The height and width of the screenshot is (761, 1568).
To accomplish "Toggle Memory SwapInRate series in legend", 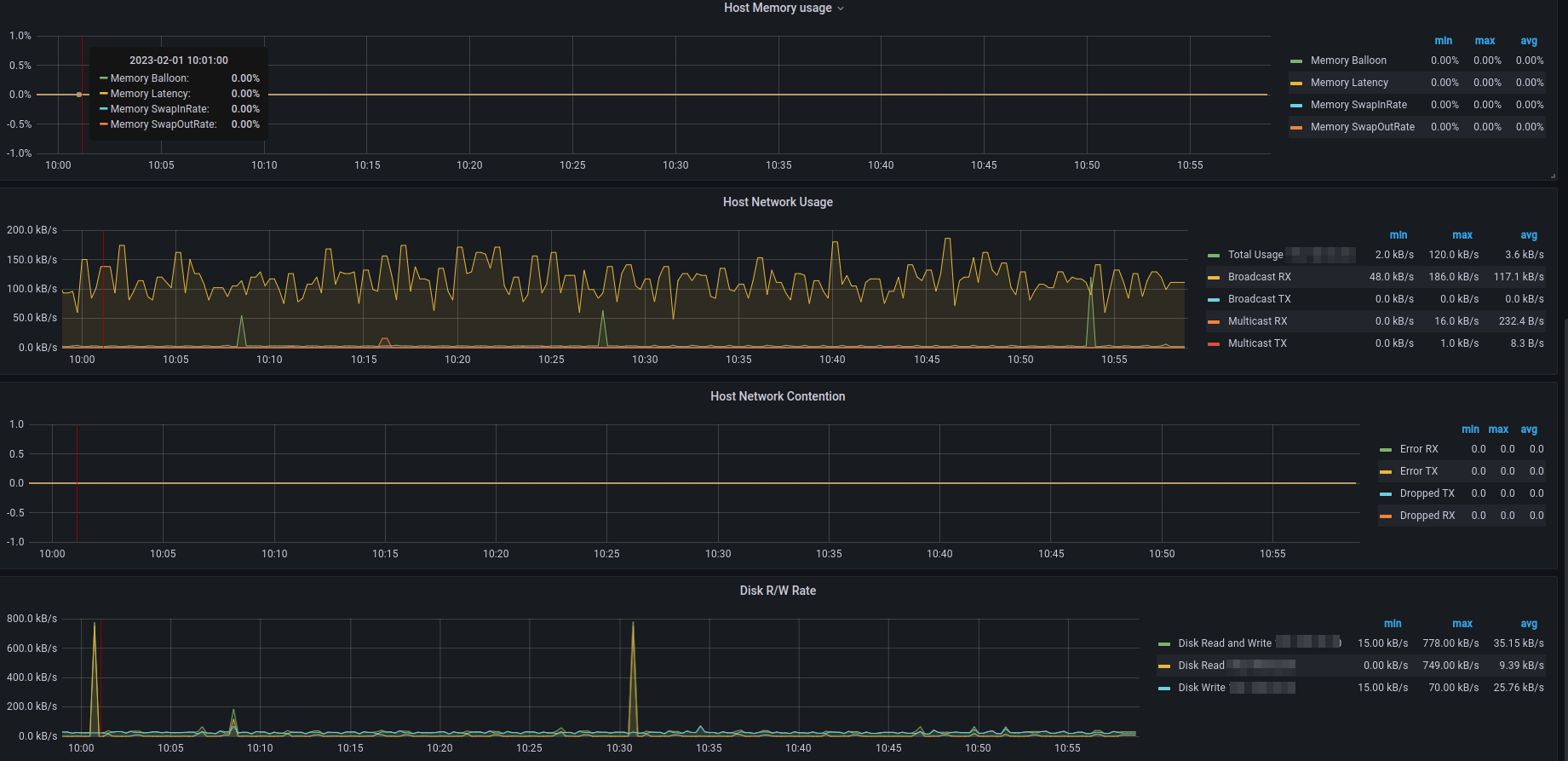I will [x=1358, y=105].
